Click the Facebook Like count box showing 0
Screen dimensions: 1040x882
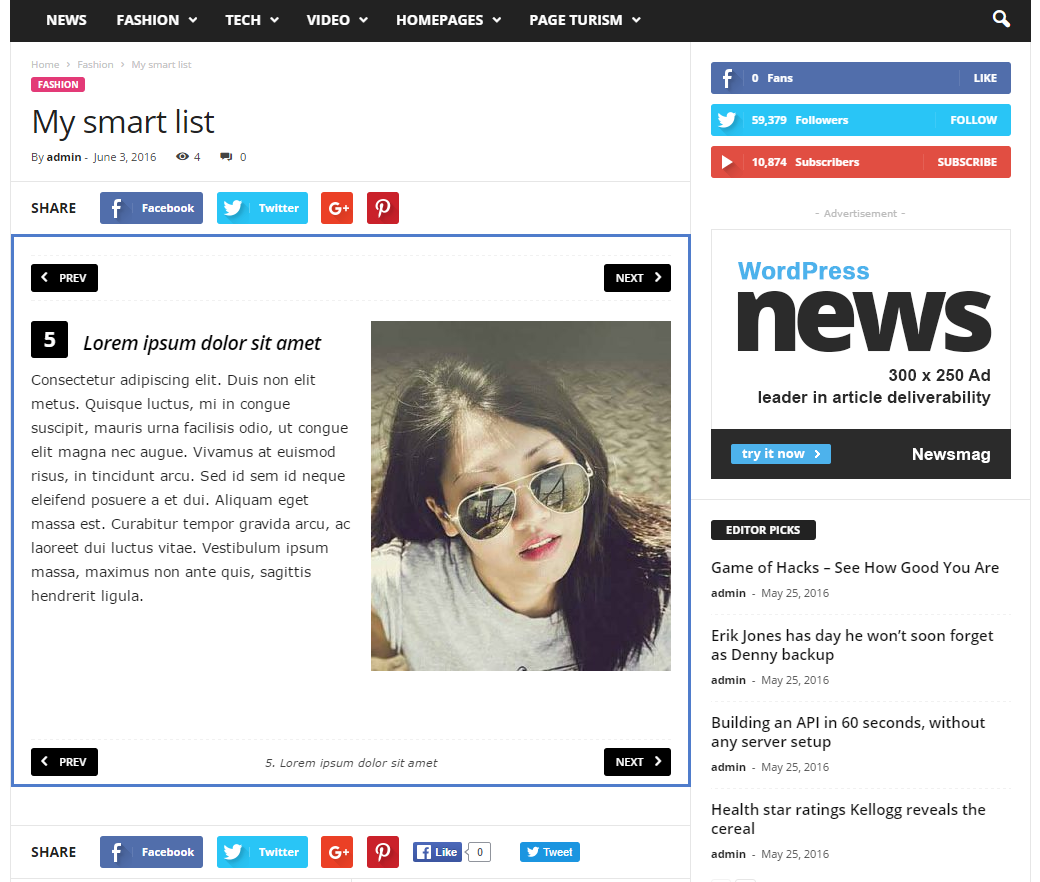pos(480,852)
